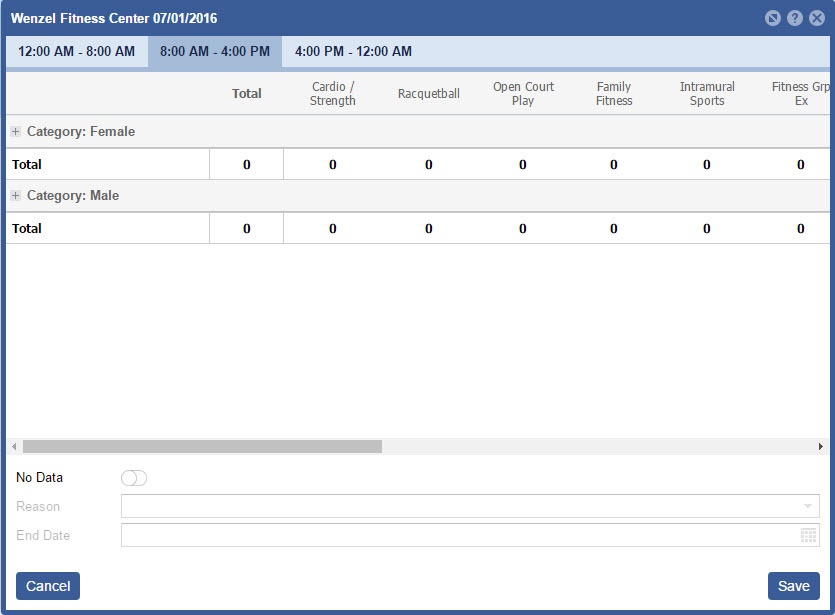
Task: Click the help question mark icon
Action: coord(795,18)
